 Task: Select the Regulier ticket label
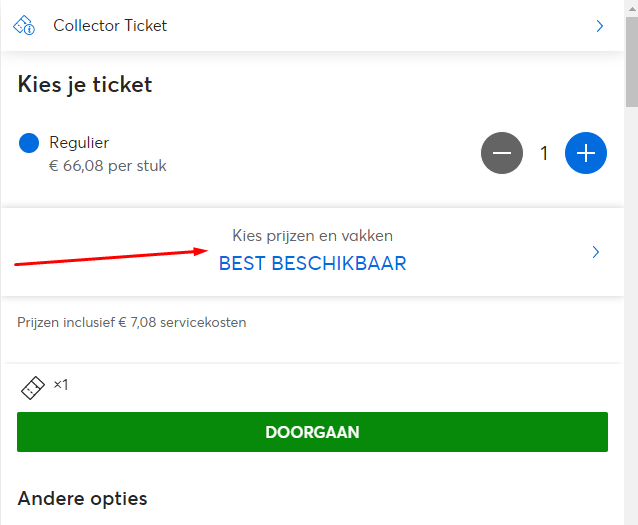click(79, 143)
